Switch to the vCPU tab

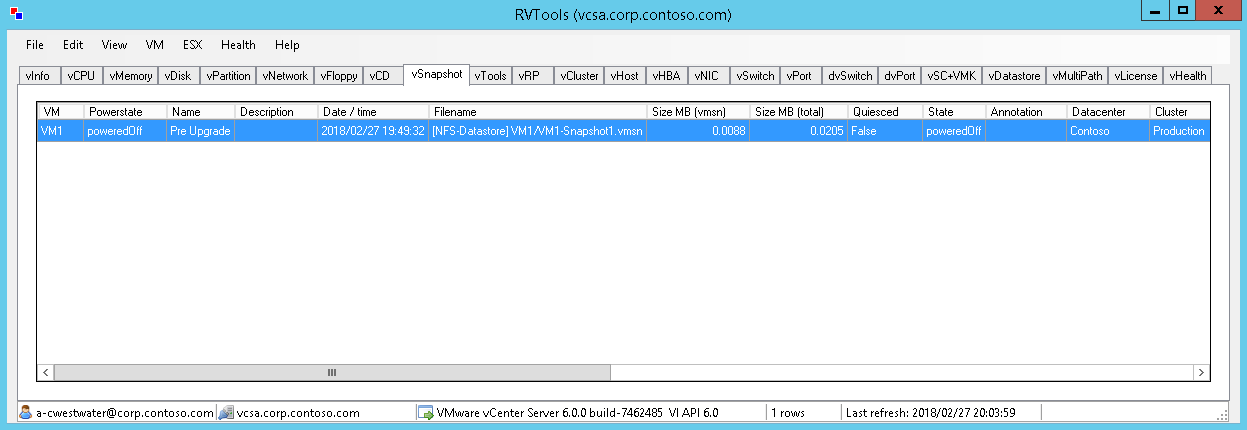click(81, 76)
